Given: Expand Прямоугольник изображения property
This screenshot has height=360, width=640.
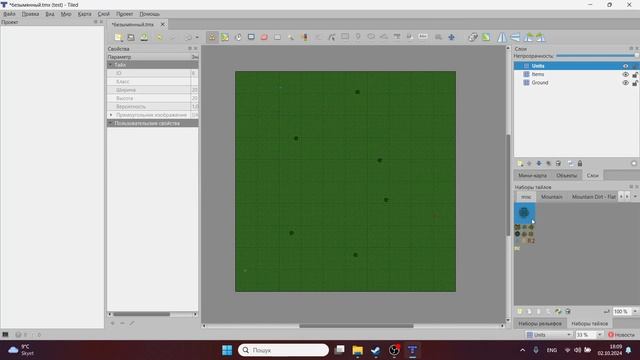Looking at the screenshot, I should click(111, 115).
